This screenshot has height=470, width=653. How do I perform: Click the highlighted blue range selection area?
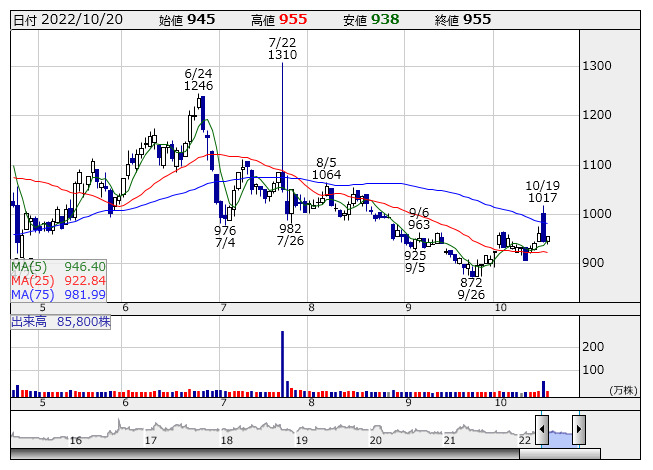click(560, 438)
